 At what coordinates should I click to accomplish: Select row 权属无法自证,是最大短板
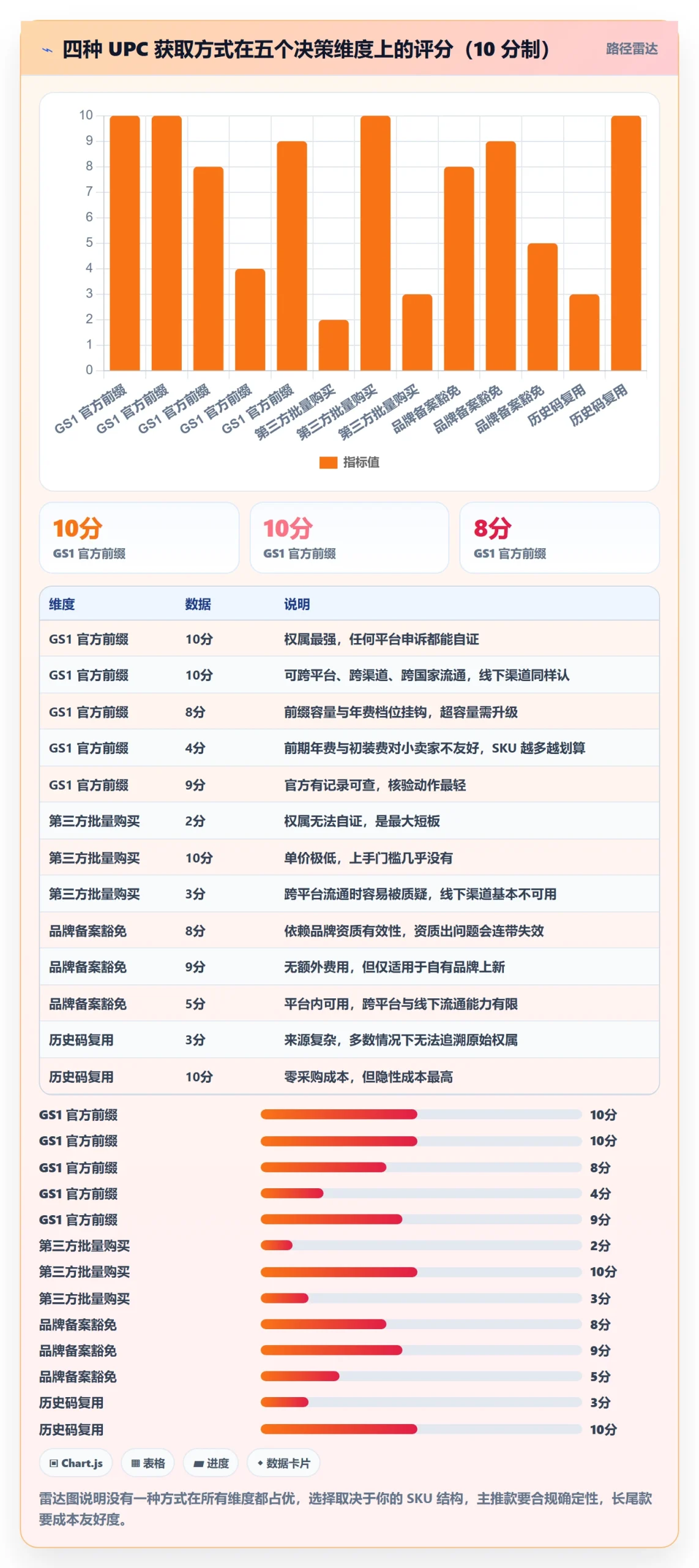point(349,821)
